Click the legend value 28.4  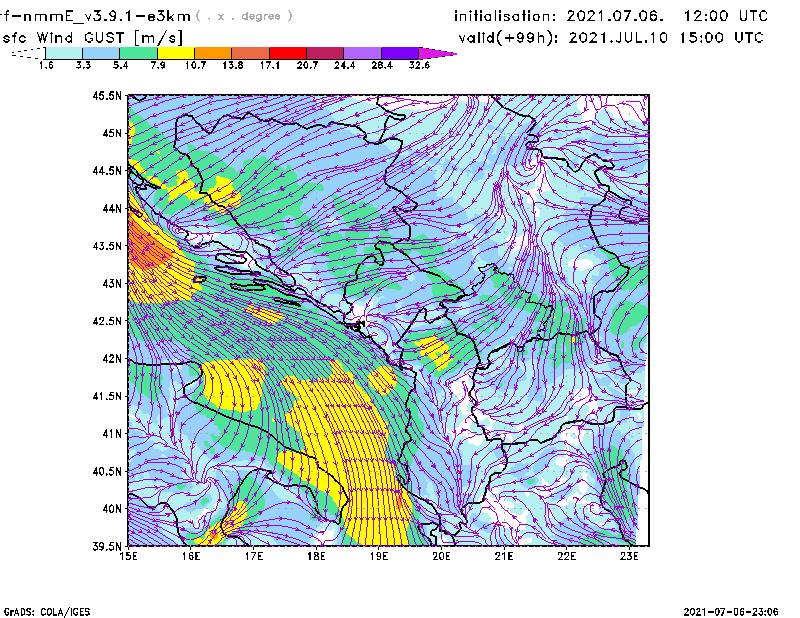coord(382,65)
